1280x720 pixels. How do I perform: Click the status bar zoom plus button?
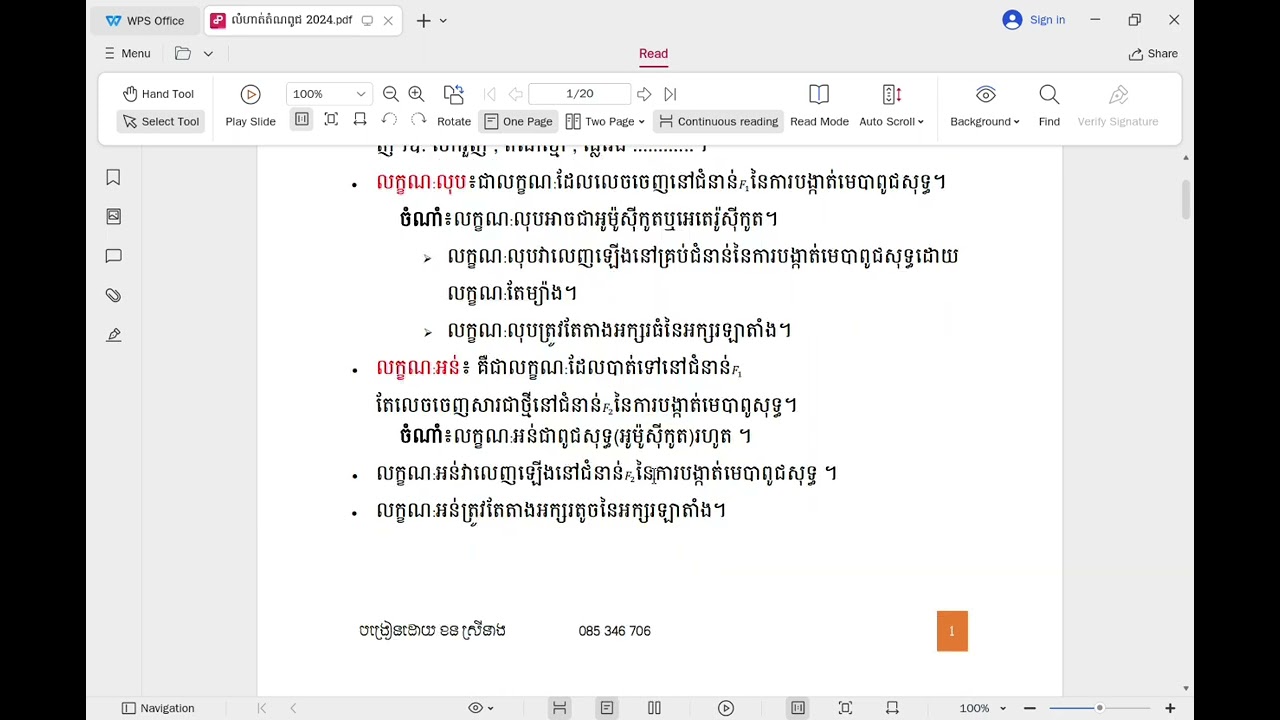[x=1170, y=708]
